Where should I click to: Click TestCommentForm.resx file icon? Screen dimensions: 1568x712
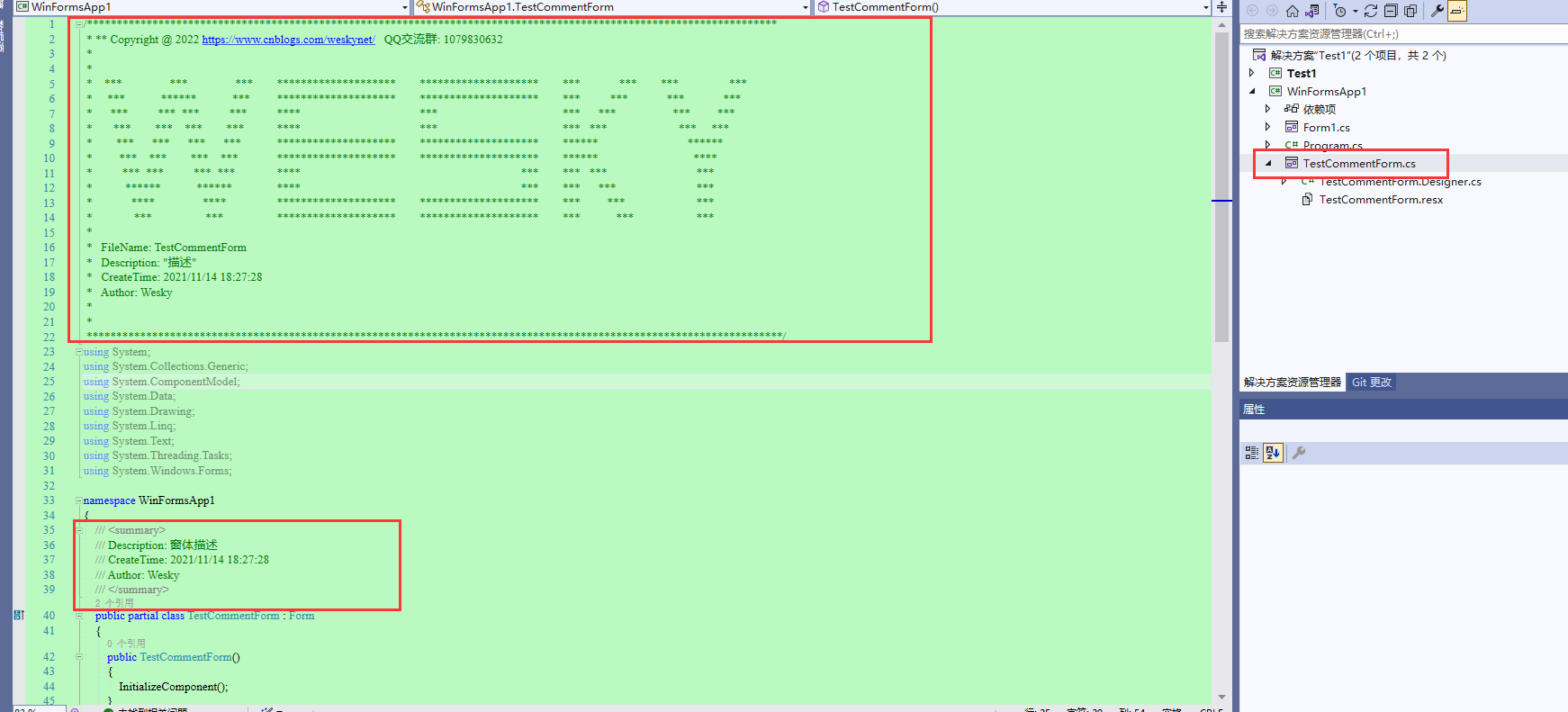pyautogui.click(x=1307, y=199)
